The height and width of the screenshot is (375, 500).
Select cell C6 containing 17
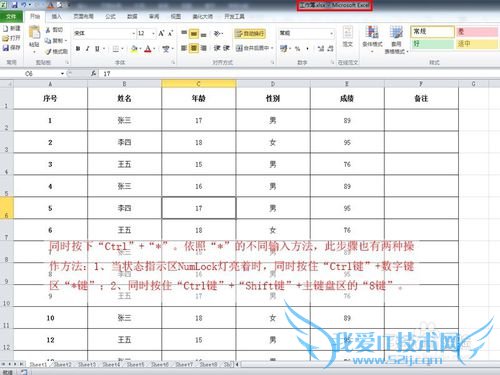199,208
